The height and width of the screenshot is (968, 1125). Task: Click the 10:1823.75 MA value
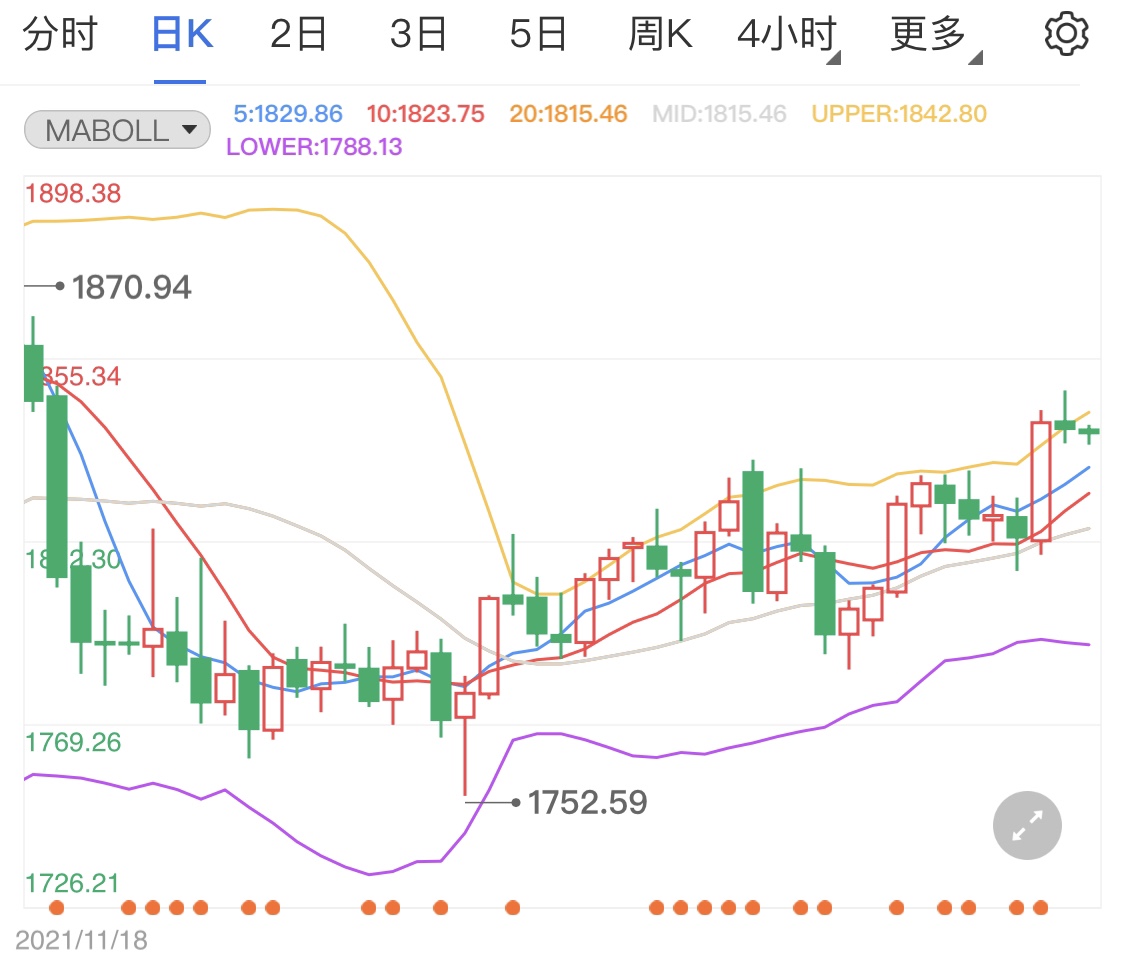[x=425, y=113]
